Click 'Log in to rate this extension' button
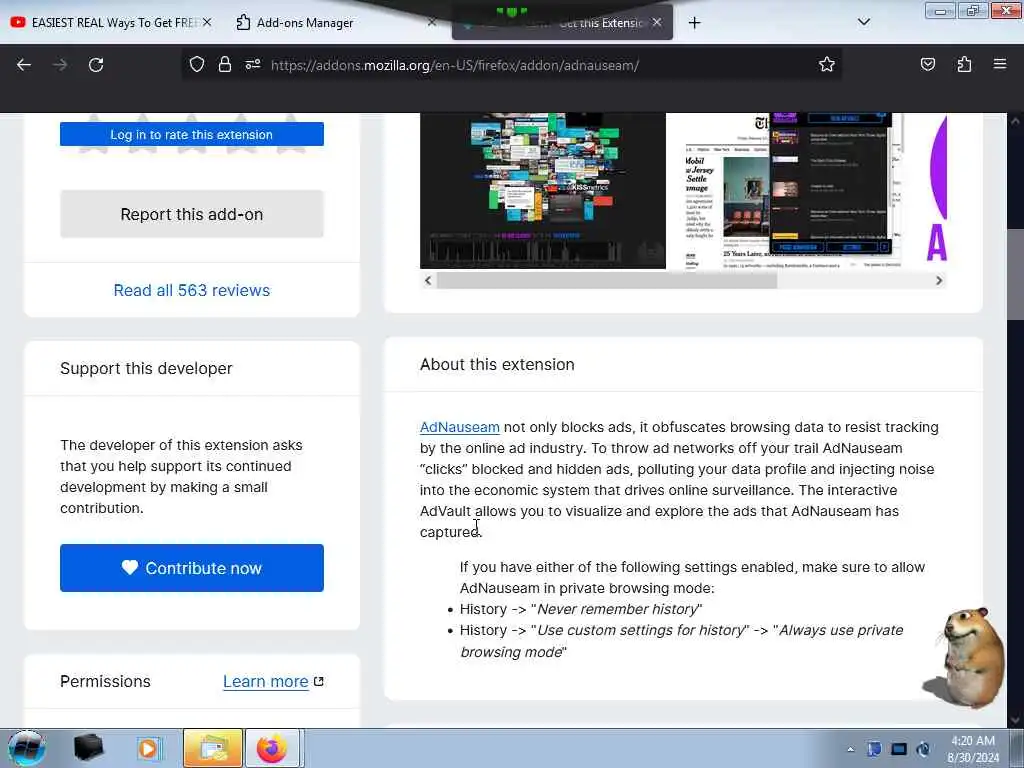 tap(192, 134)
